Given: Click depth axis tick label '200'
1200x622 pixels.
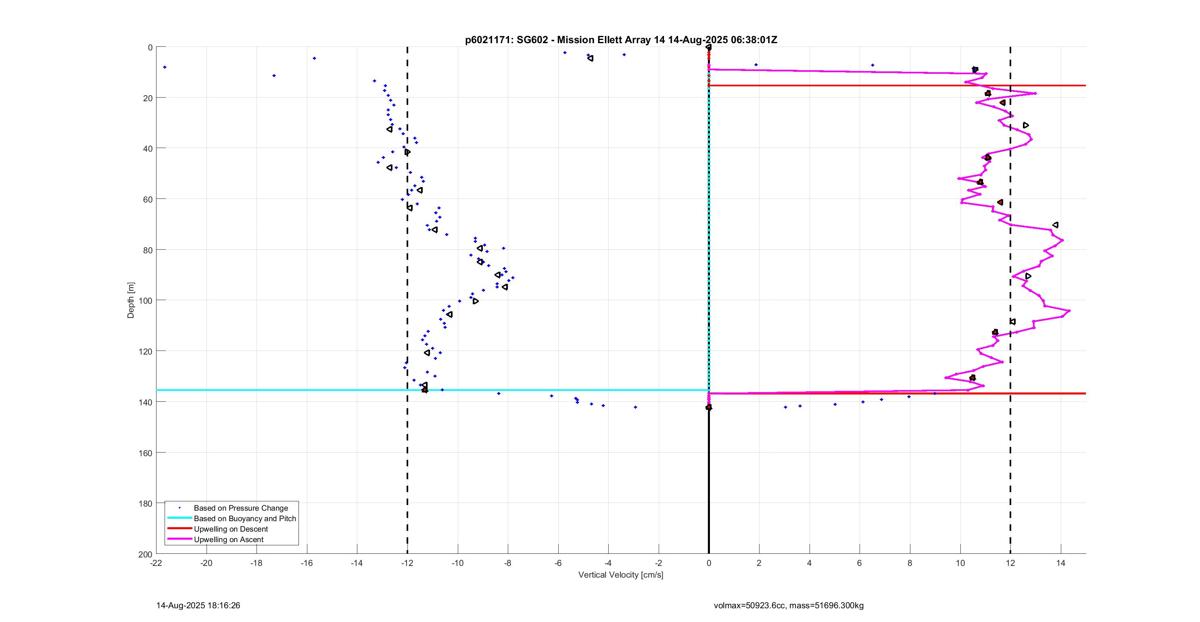Looking at the screenshot, I should tap(145, 554).
